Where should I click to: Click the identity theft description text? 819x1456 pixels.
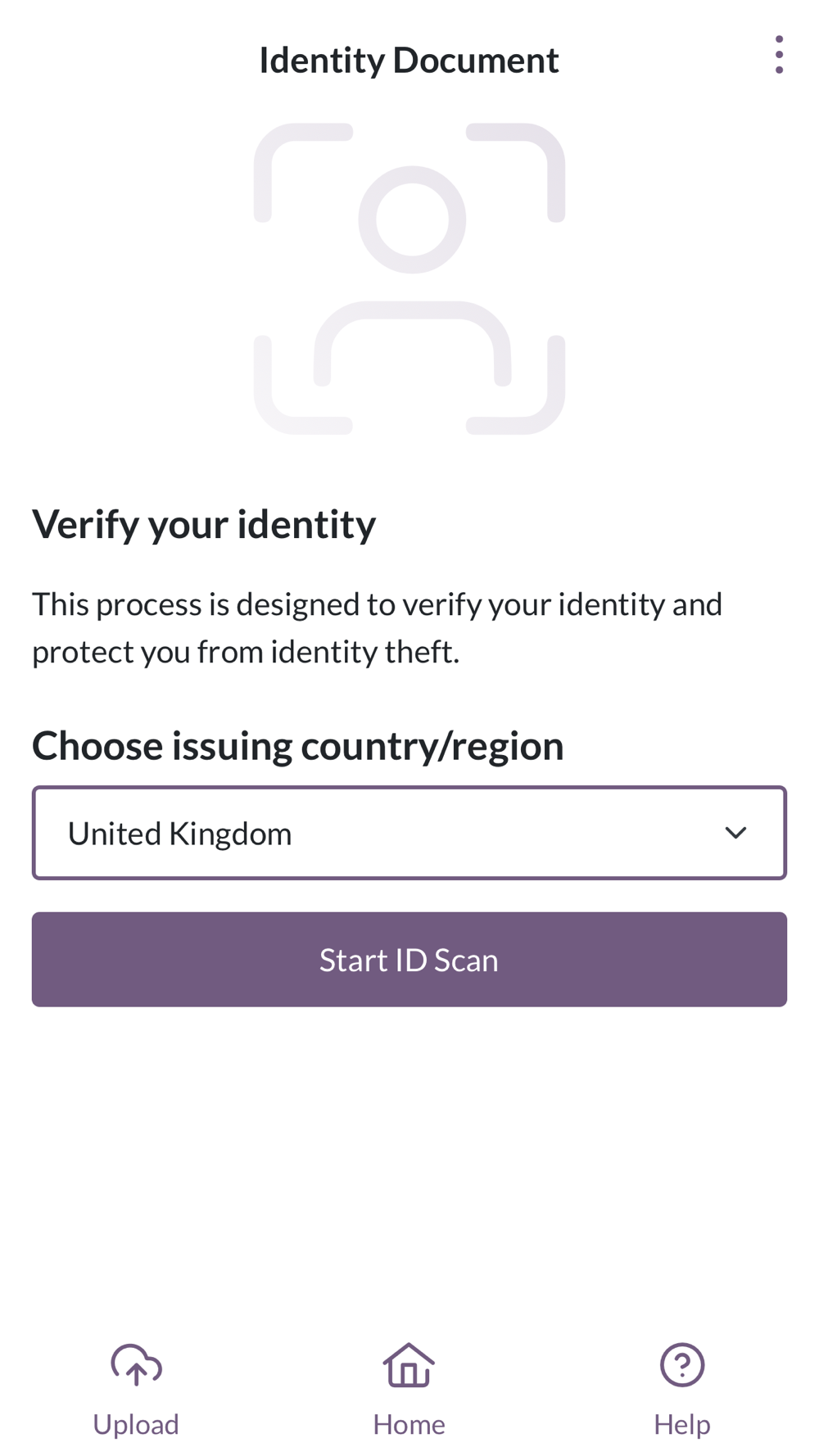click(377, 628)
